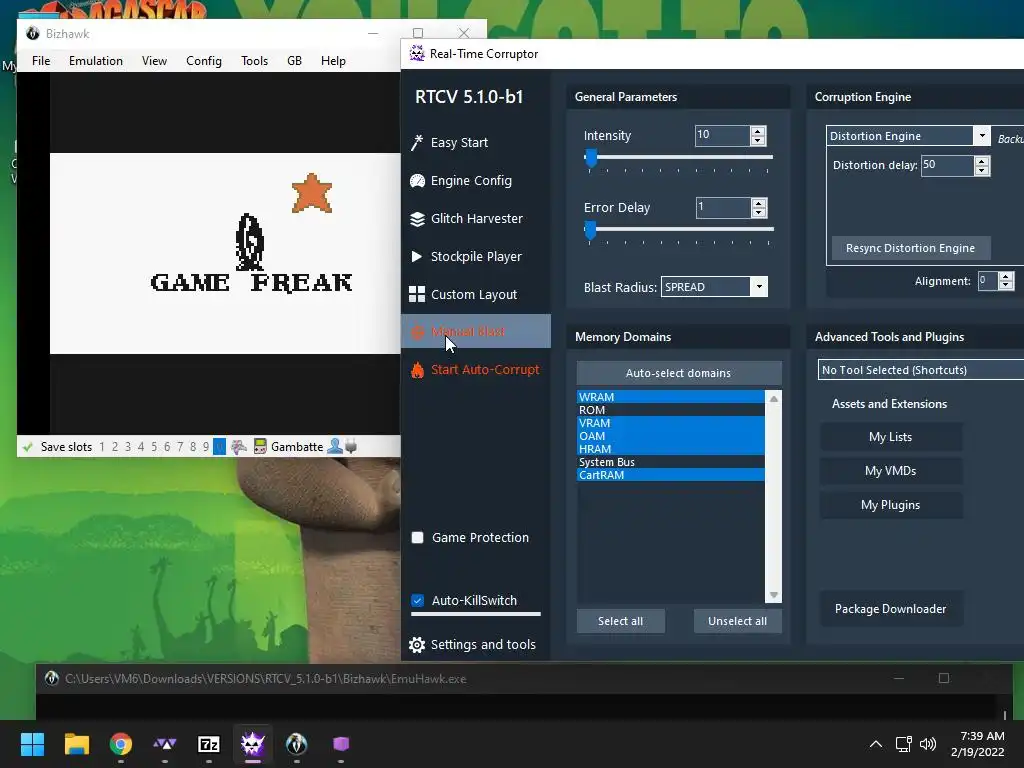Increase Distortion delay with up arrow
The height and width of the screenshot is (768, 1024).
coord(982,161)
